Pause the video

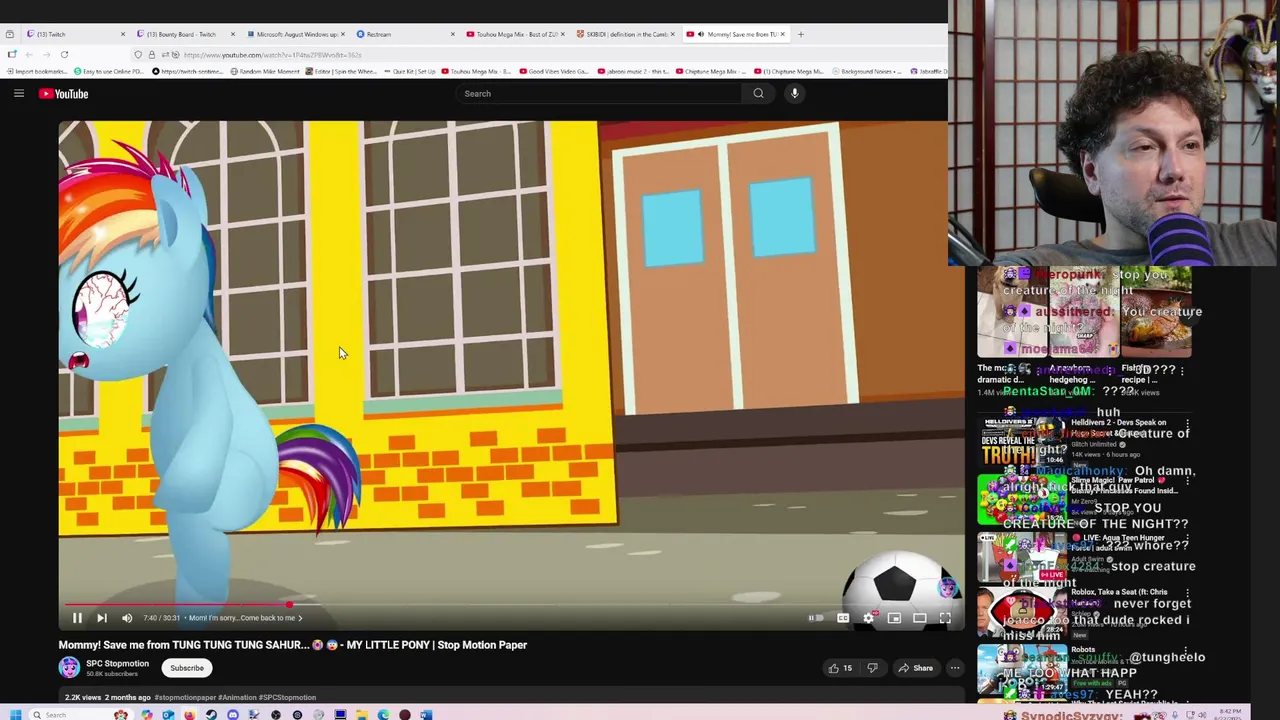77,618
